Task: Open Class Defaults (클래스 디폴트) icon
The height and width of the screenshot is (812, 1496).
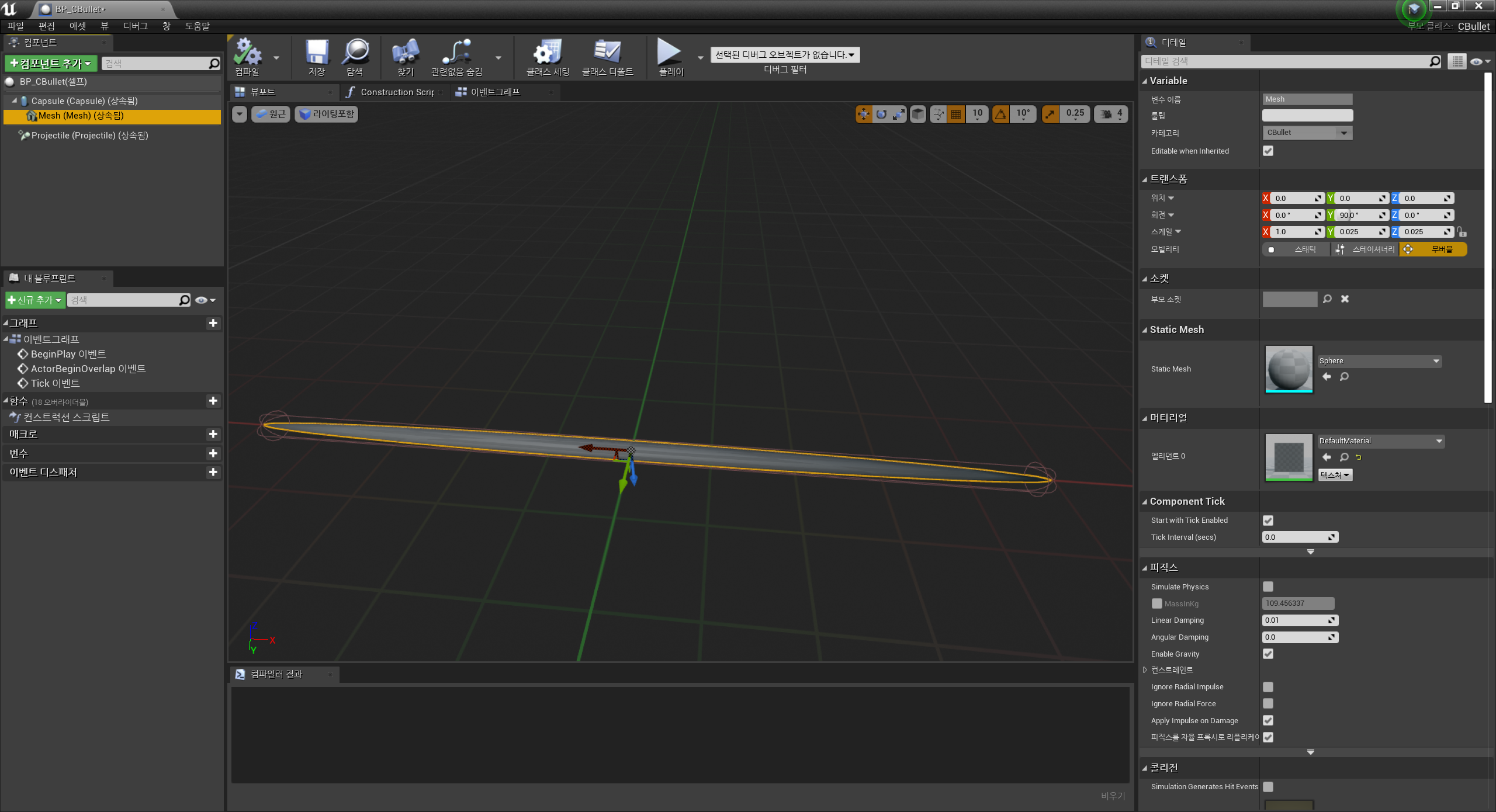Action: coord(607,53)
